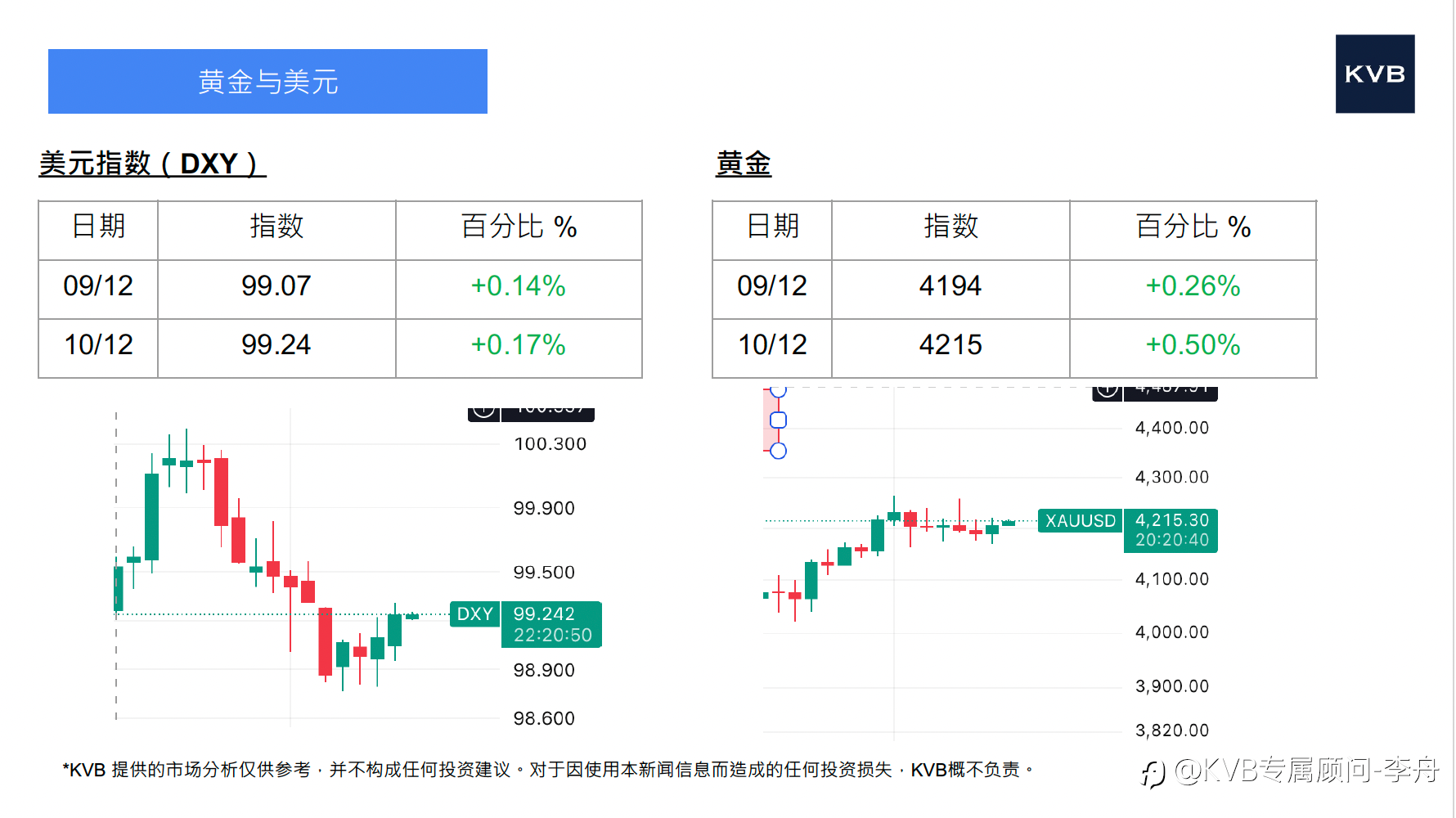Click the KVB logo in the corner
The width and height of the screenshot is (1456, 818).
point(1374,74)
